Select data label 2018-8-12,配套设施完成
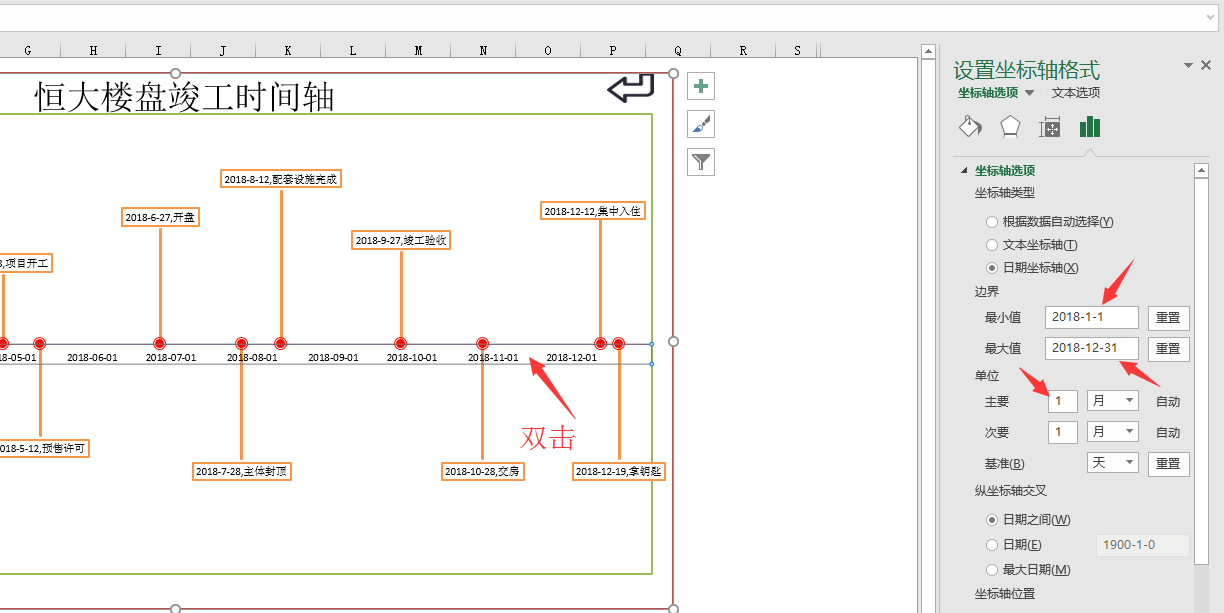The height and width of the screenshot is (613, 1224). pos(281,179)
